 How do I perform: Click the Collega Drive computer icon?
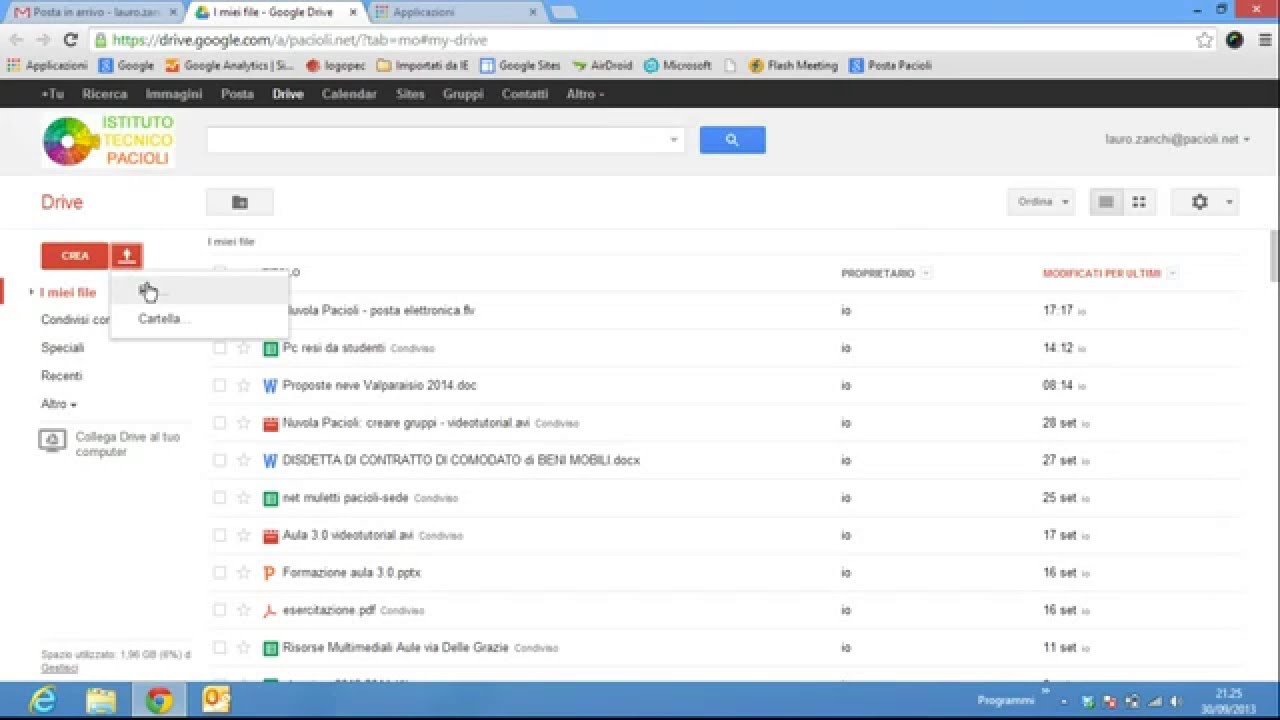click(x=52, y=441)
